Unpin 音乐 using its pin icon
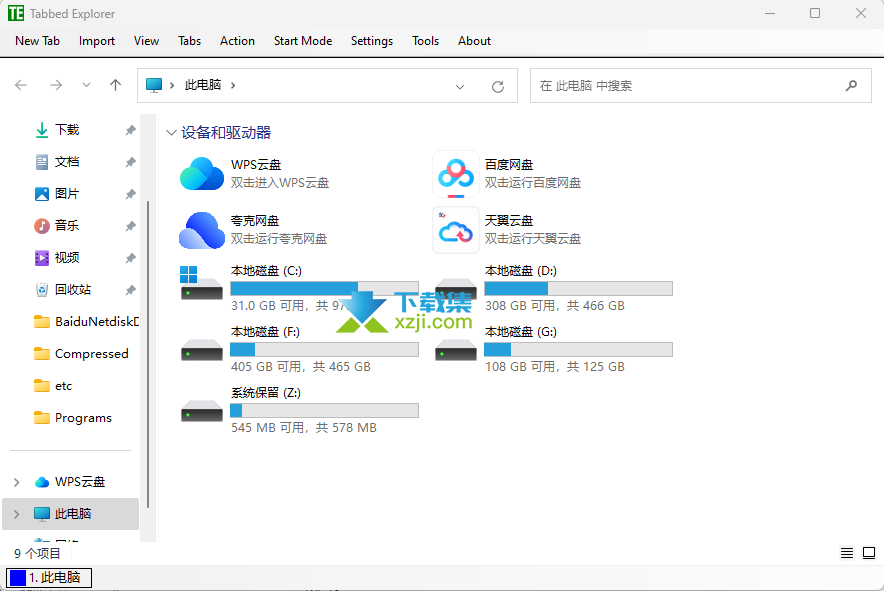 (130, 226)
